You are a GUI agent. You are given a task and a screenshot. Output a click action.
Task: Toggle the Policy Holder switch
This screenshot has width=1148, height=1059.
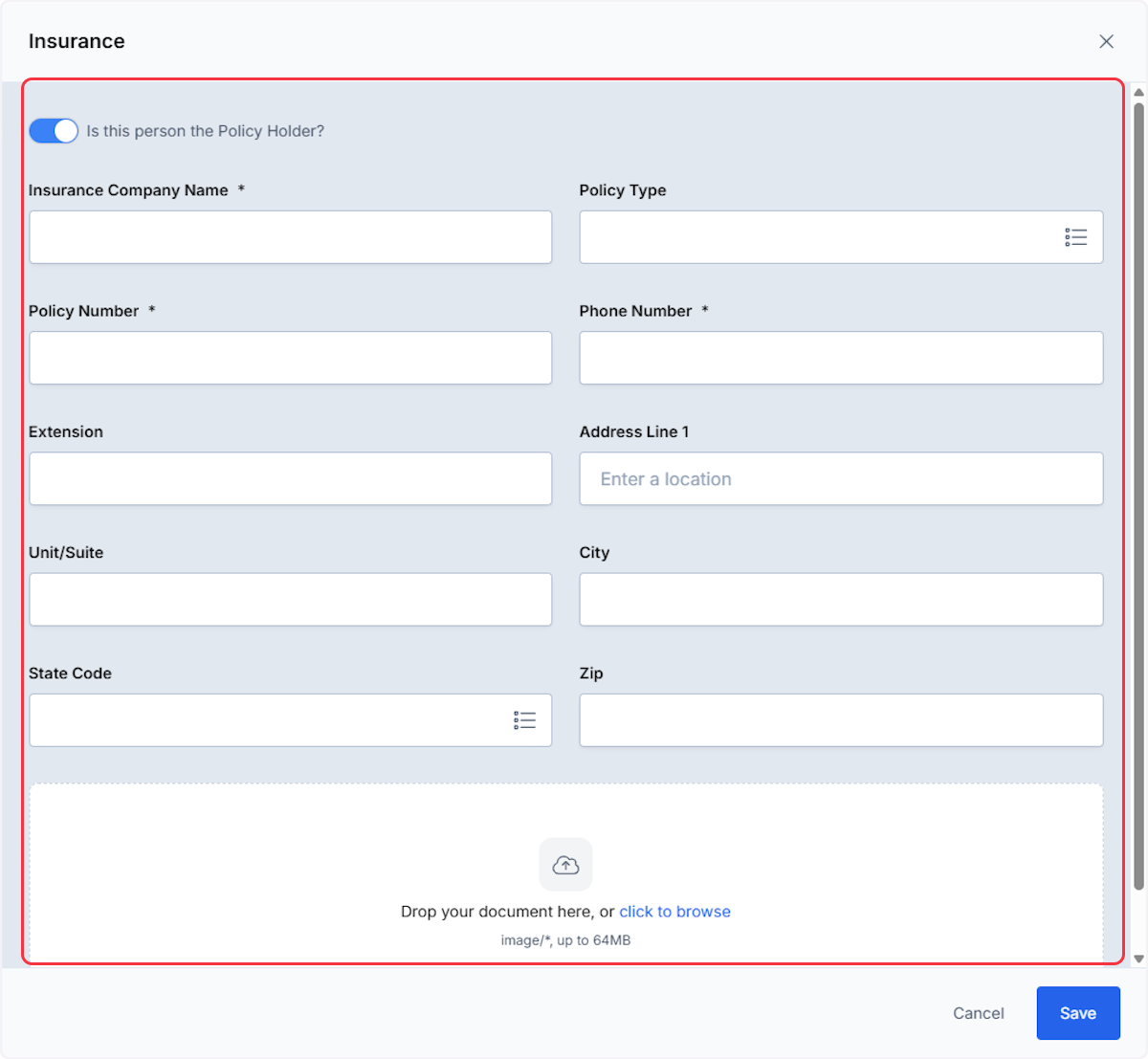[x=54, y=131]
